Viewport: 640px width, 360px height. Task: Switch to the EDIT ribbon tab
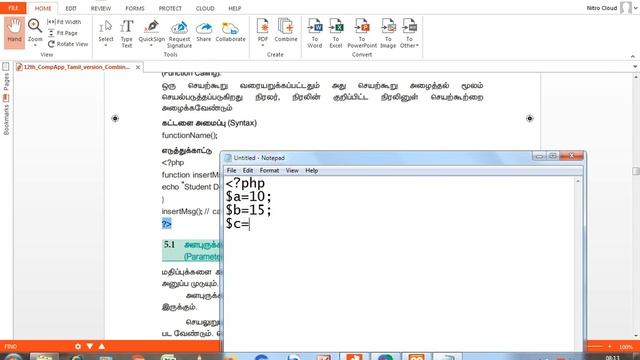click(71, 8)
